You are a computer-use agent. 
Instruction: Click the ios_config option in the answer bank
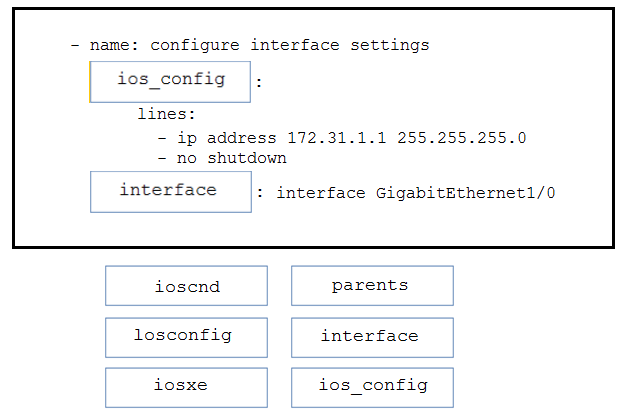point(372,388)
